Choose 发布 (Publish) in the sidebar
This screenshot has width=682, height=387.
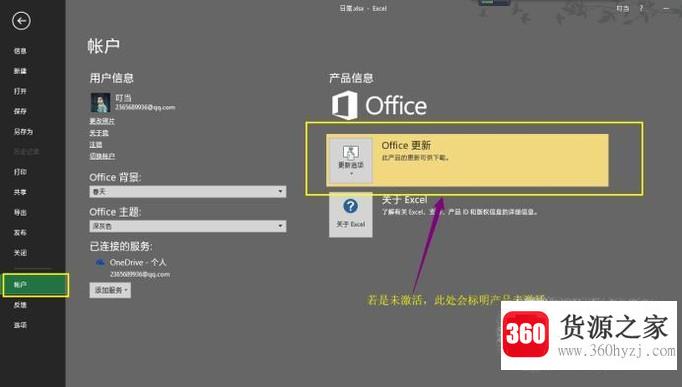tap(20, 232)
